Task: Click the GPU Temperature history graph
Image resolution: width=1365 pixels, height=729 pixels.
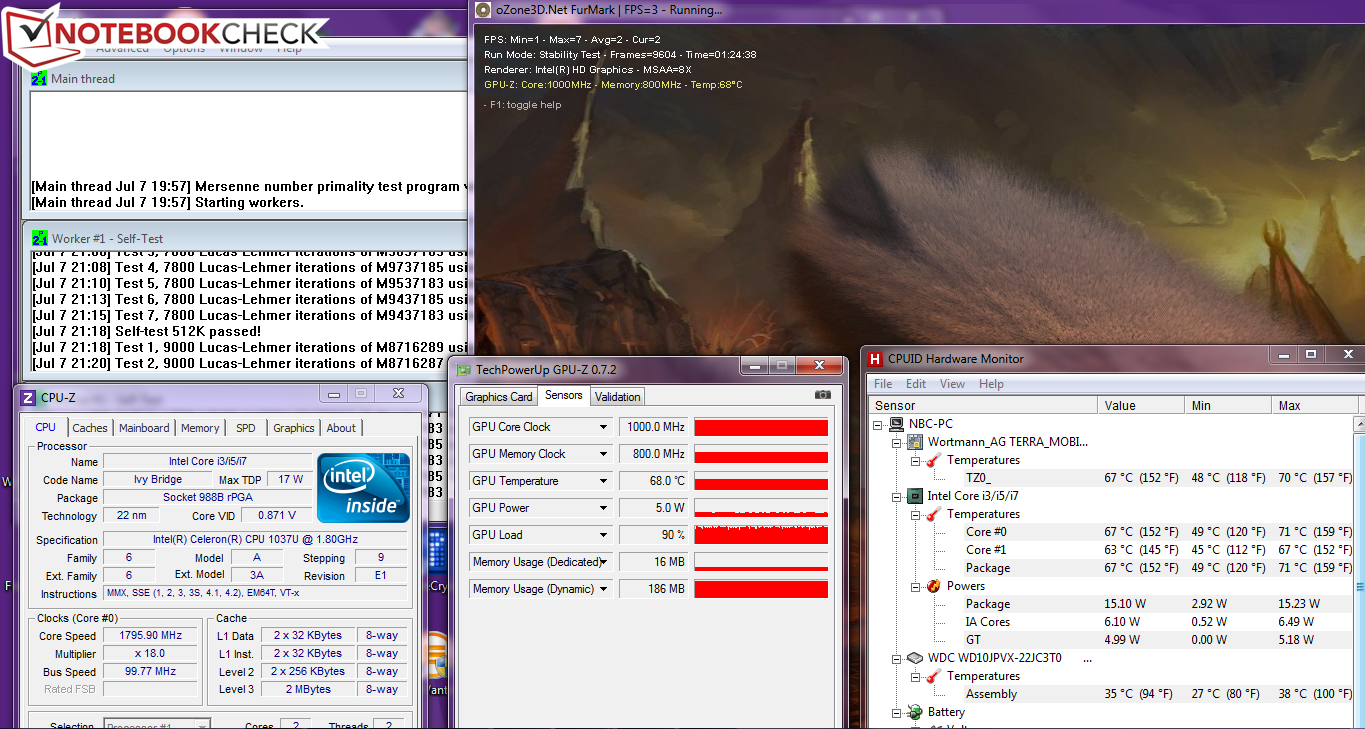Action: (x=761, y=481)
